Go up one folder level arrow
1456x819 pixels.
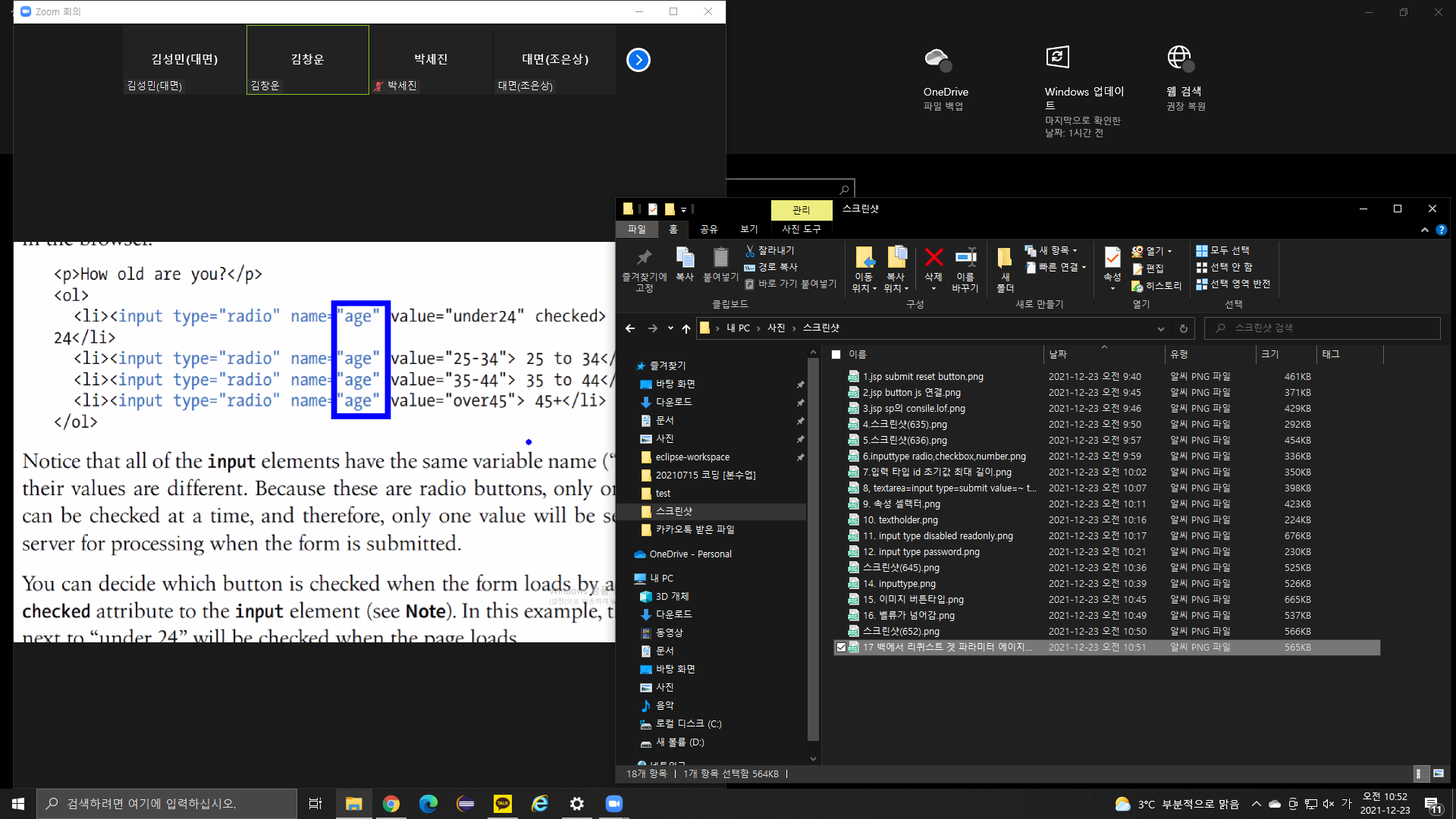pos(686,328)
